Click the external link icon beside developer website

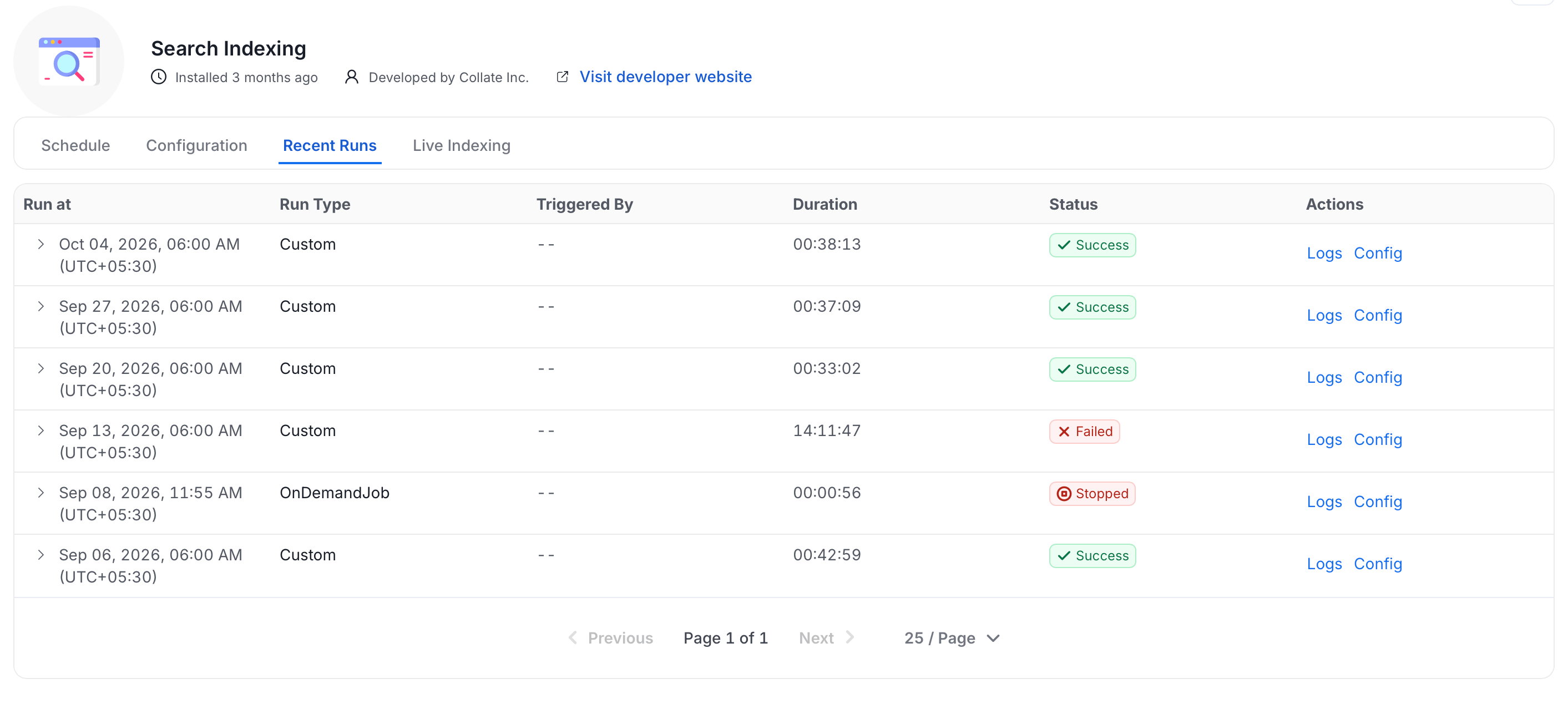pos(563,77)
